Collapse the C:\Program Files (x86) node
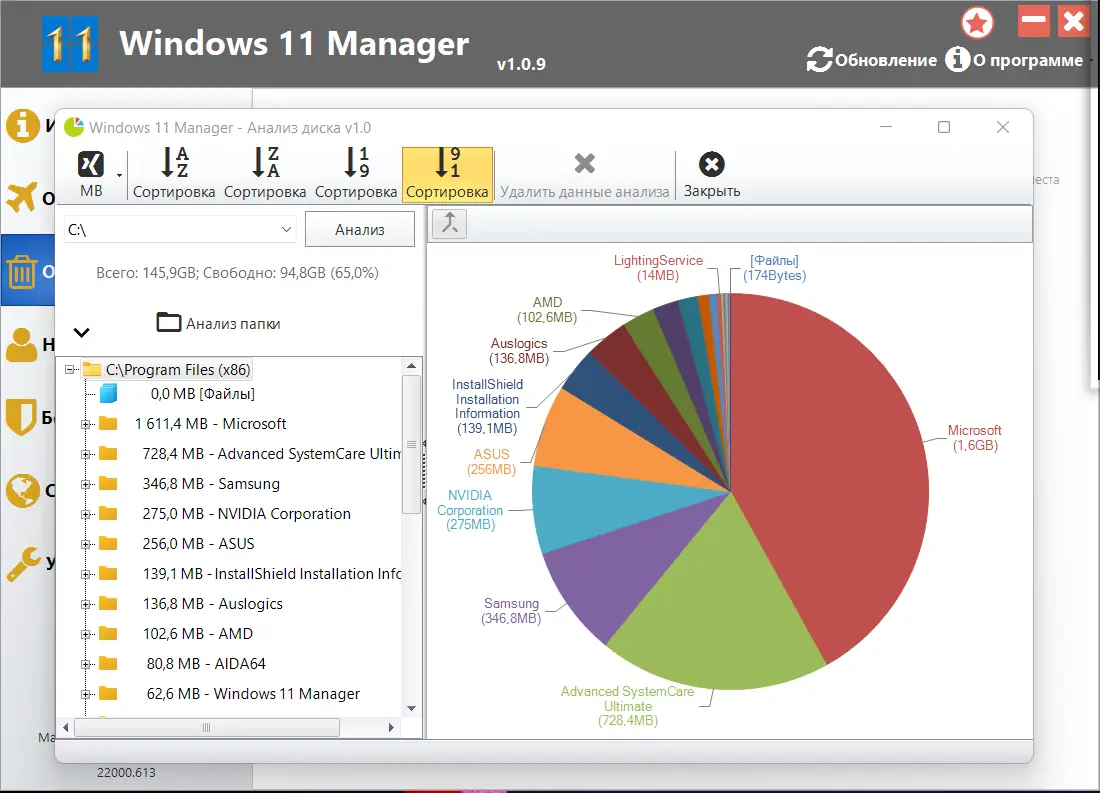This screenshot has height=793, width=1100. pyautogui.click(x=70, y=369)
